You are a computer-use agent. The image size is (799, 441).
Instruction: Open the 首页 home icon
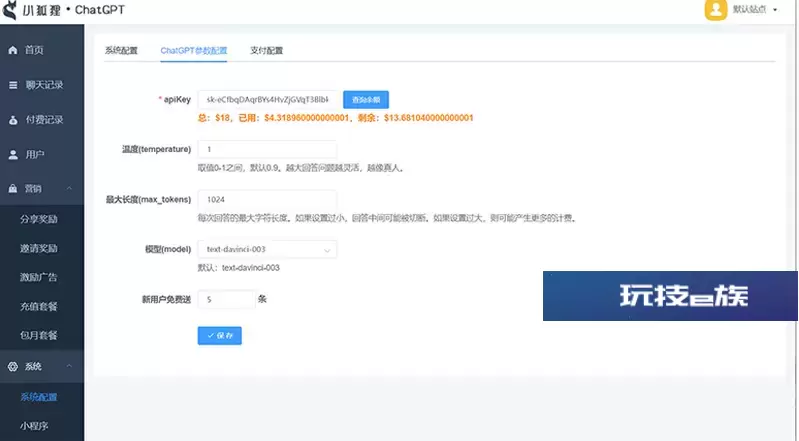[x=13, y=50]
